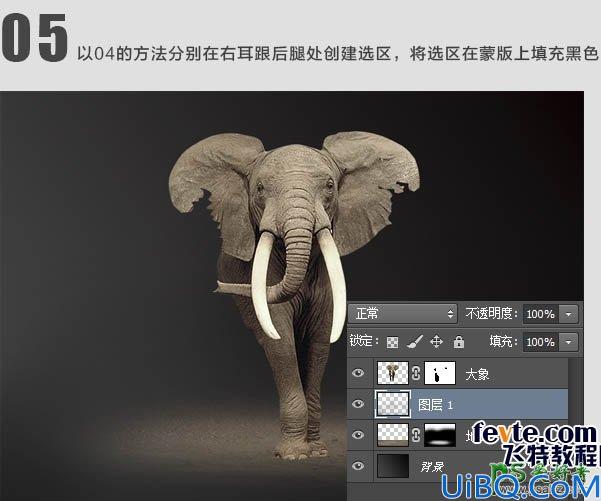Select the 大象 layer mask thumbnail
Image resolution: width=601 pixels, height=501 pixels.
point(440,373)
